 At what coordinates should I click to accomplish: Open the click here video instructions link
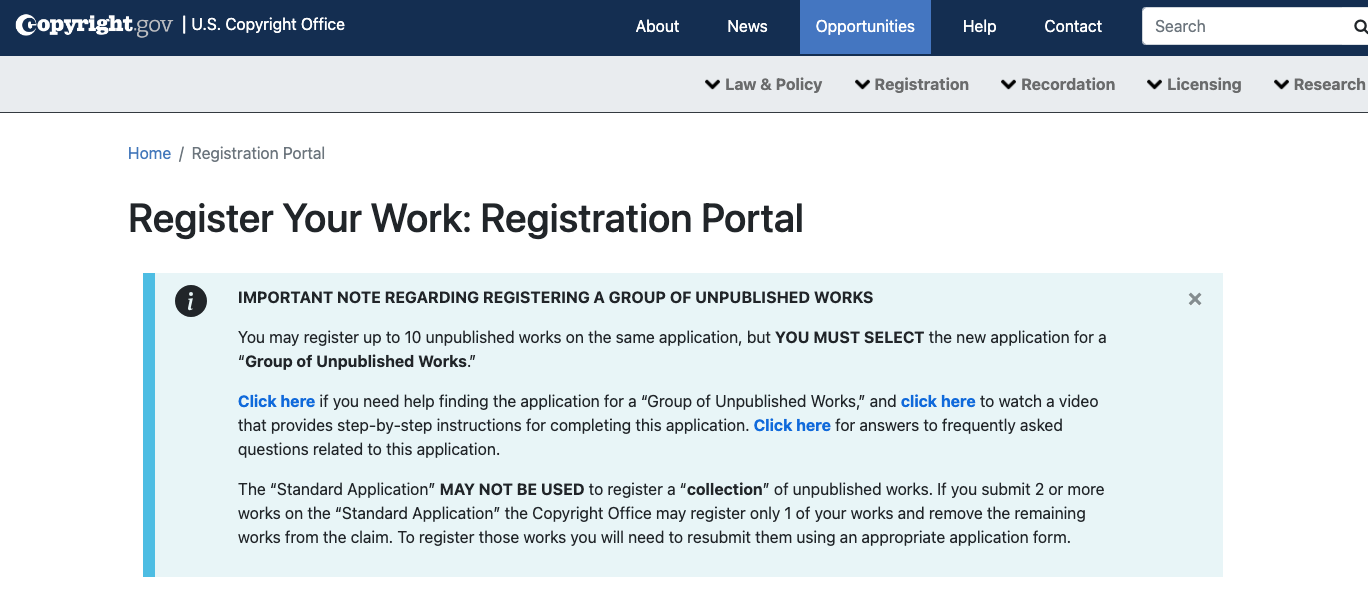coord(937,401)
